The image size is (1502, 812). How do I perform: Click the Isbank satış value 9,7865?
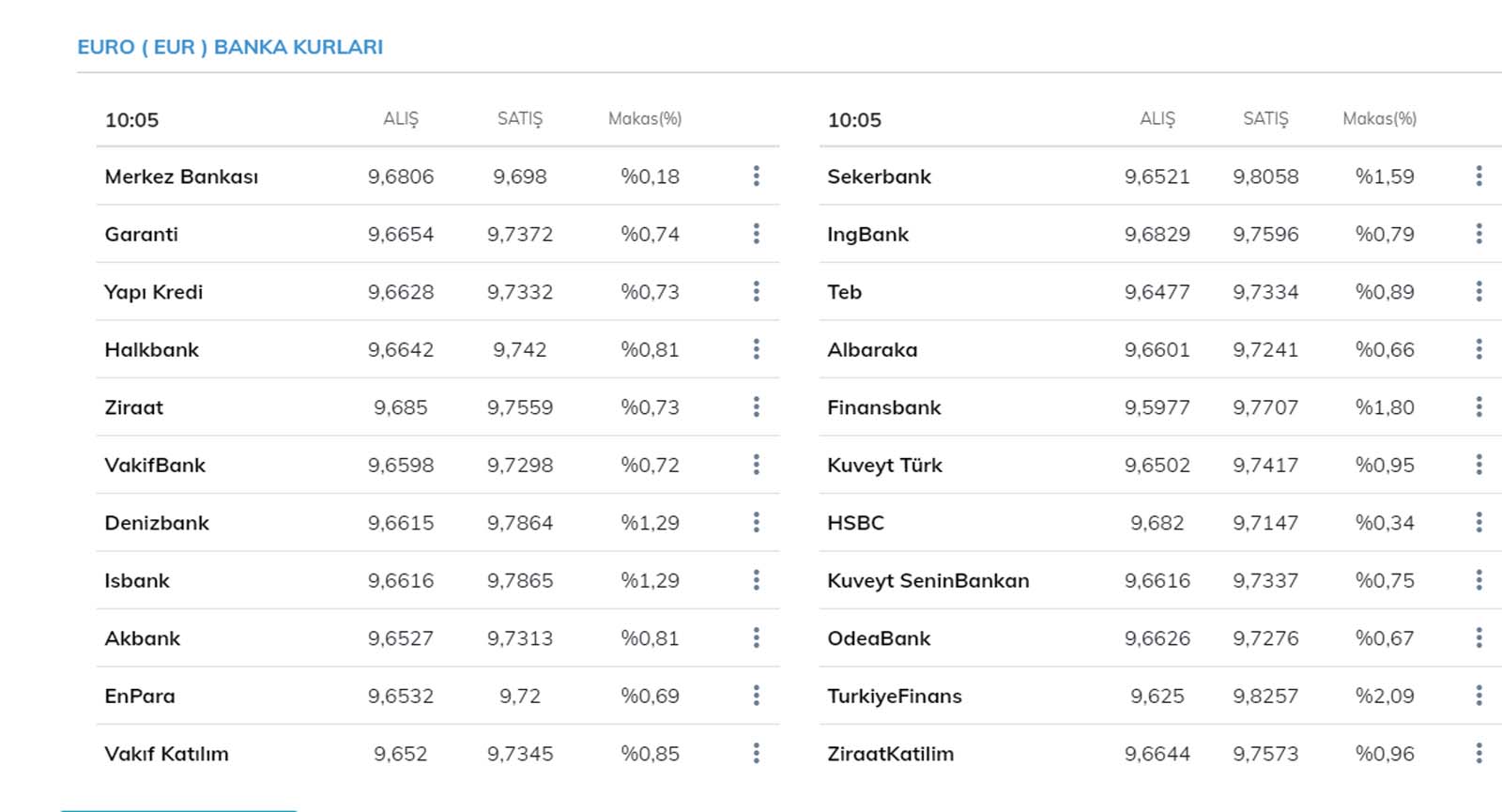click(519, 581)
